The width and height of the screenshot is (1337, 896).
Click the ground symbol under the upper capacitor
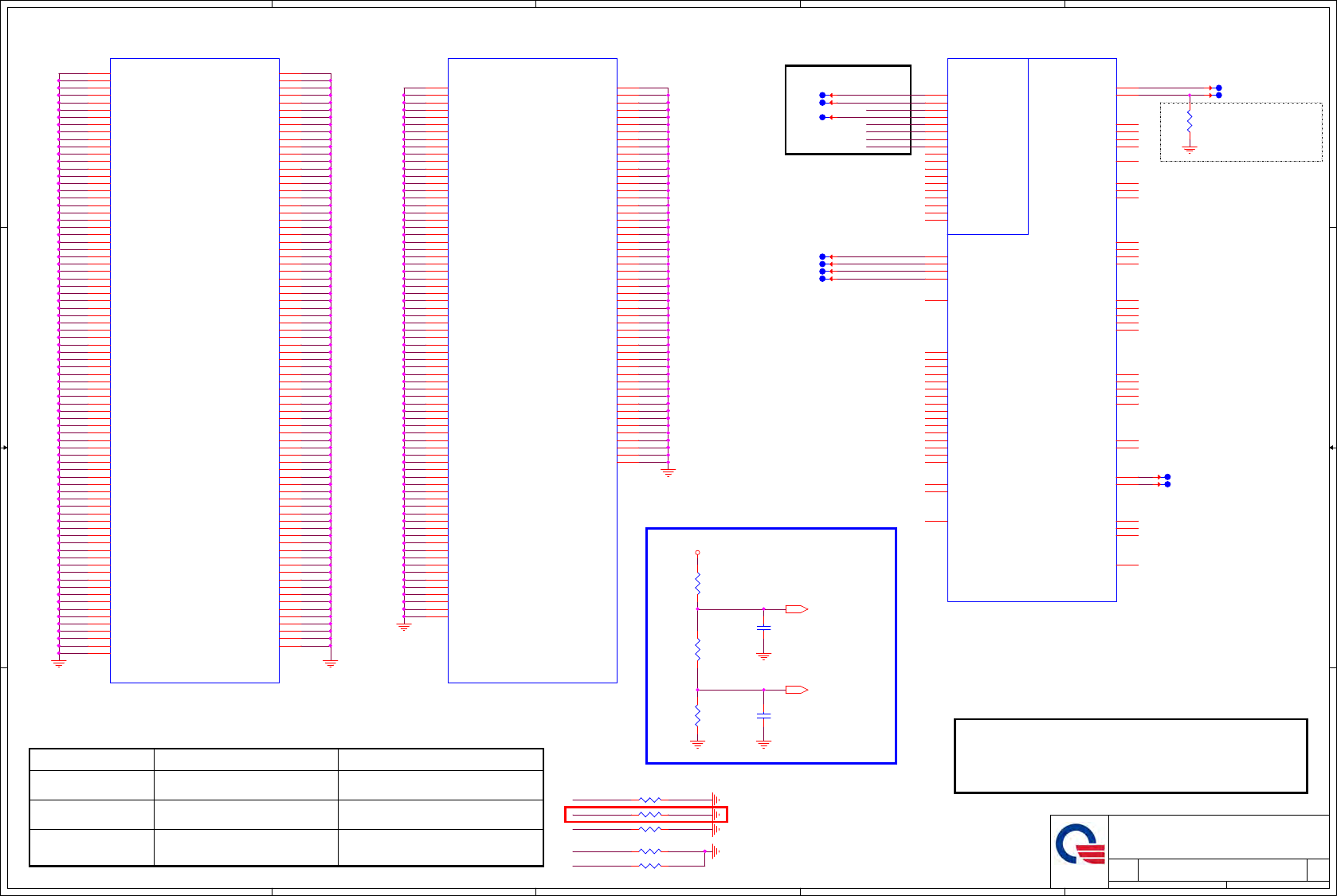[763, 657]
